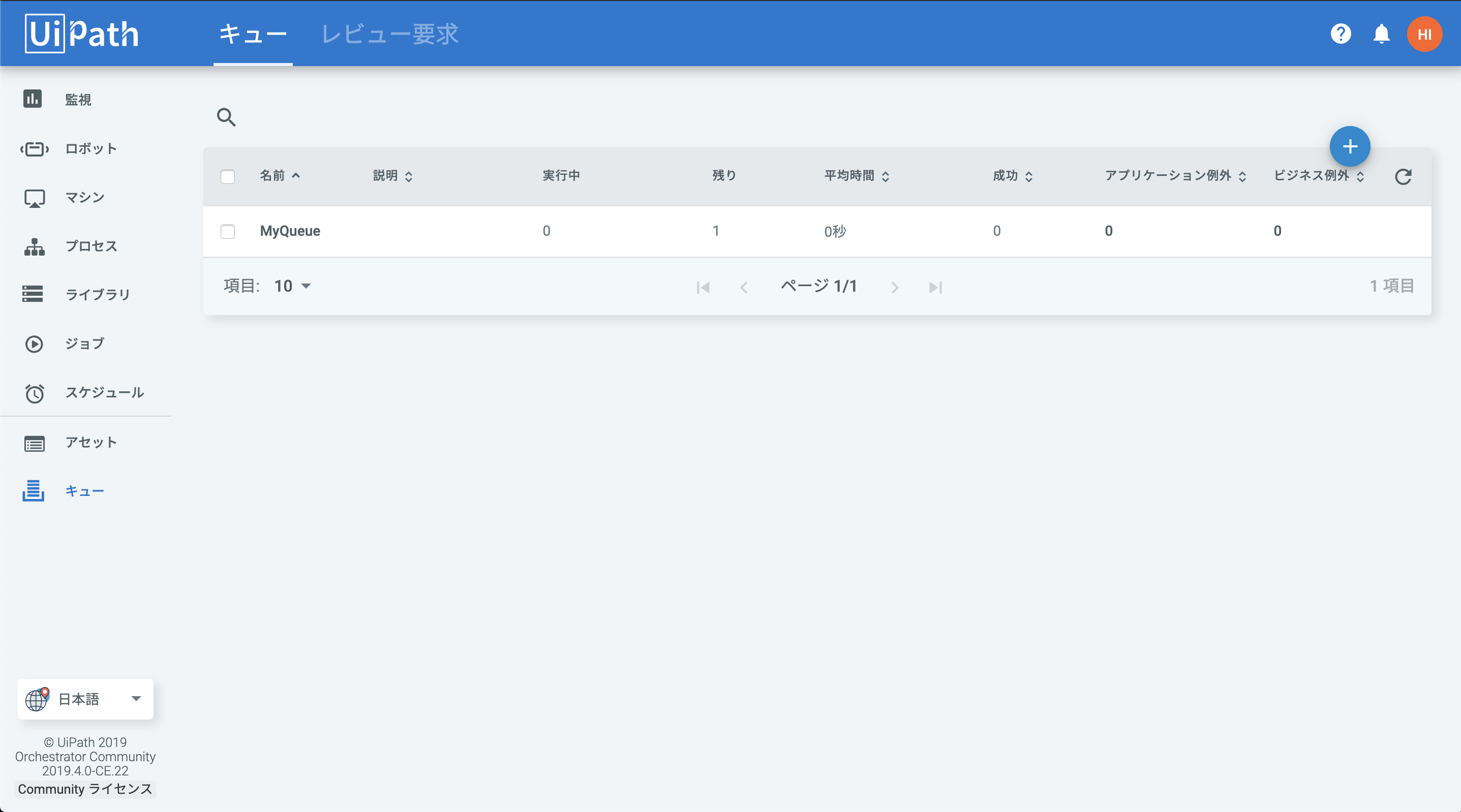Click the search magnifier icon

pos(226,117)
